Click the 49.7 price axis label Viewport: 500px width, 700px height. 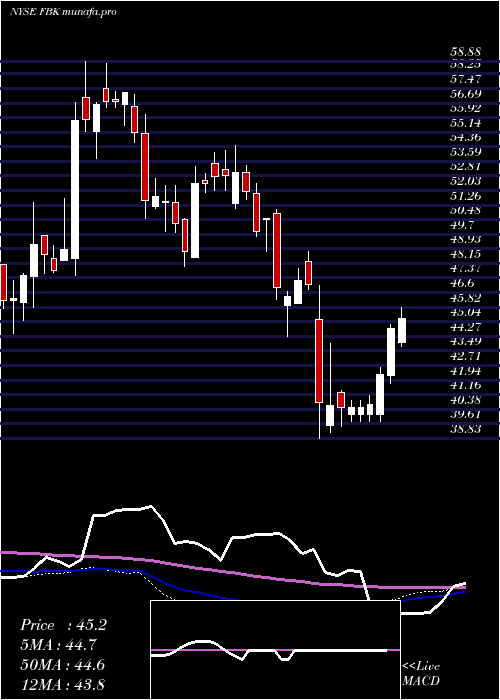(x=462, y=225)
